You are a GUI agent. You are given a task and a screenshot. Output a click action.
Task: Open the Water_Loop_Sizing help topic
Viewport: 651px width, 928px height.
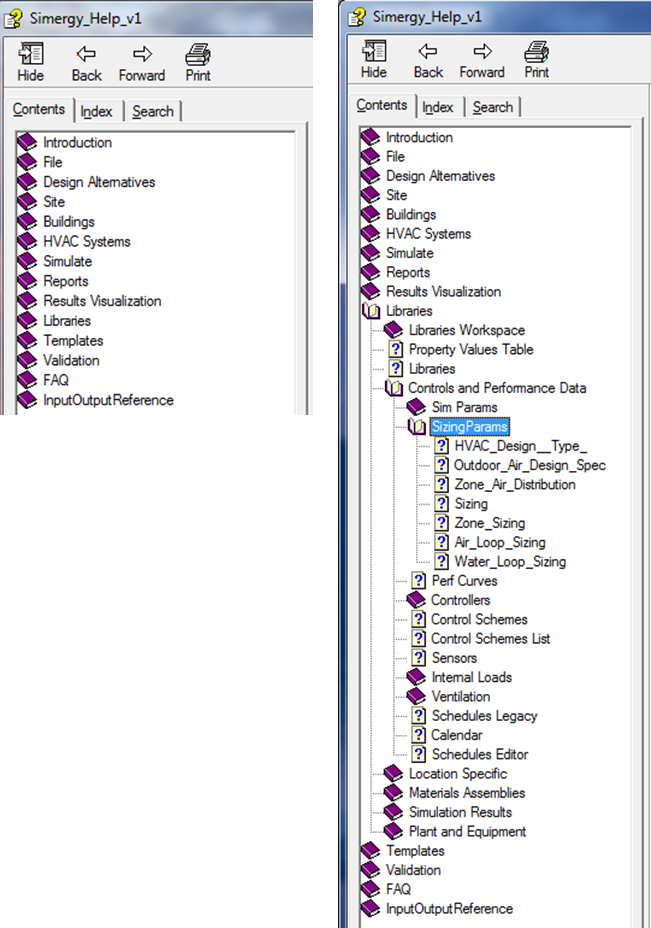[509, 562]
